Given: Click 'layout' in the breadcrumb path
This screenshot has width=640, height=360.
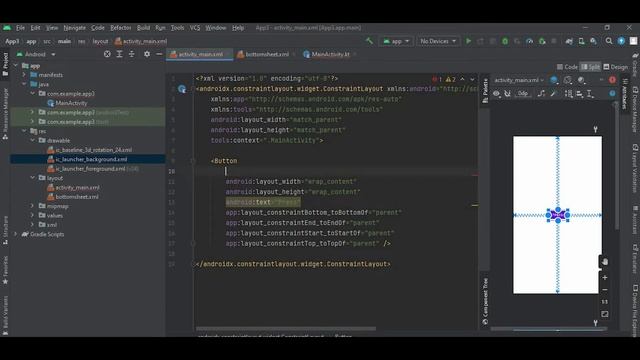Looking at the screenshot, I should (100, 41).
